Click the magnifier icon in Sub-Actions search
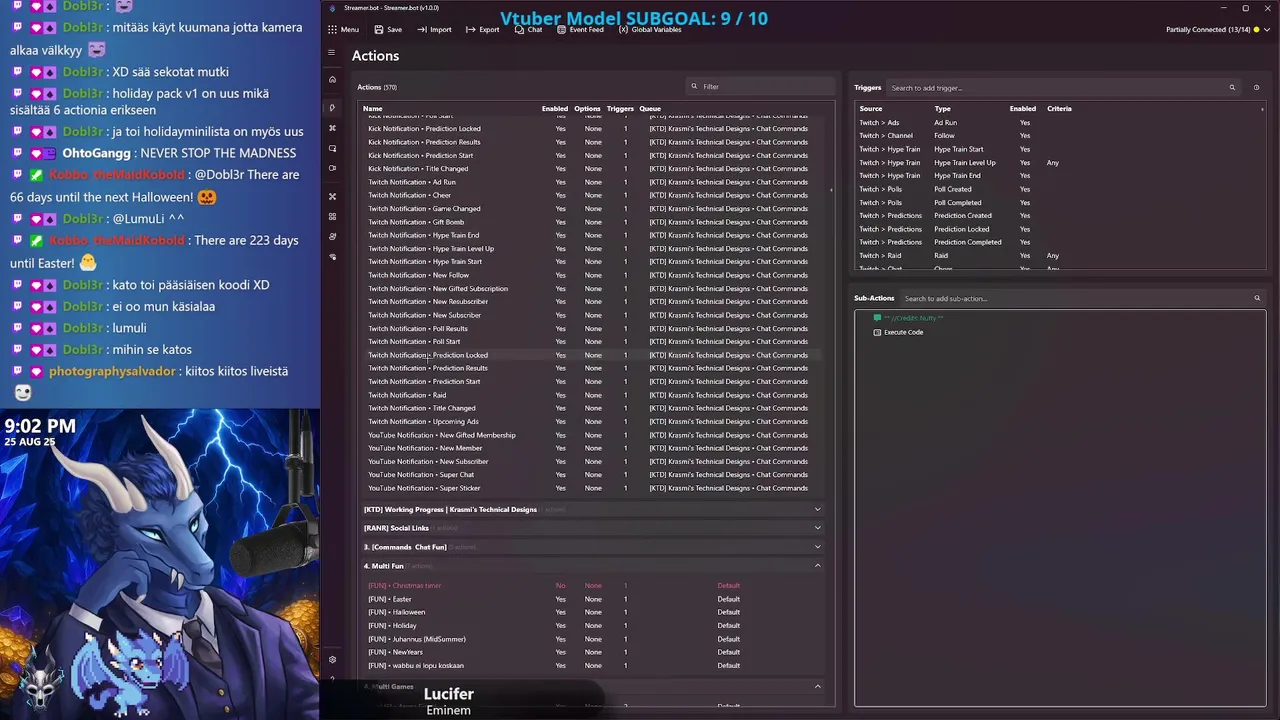The image size is (1280, 720). point(1257,298)
